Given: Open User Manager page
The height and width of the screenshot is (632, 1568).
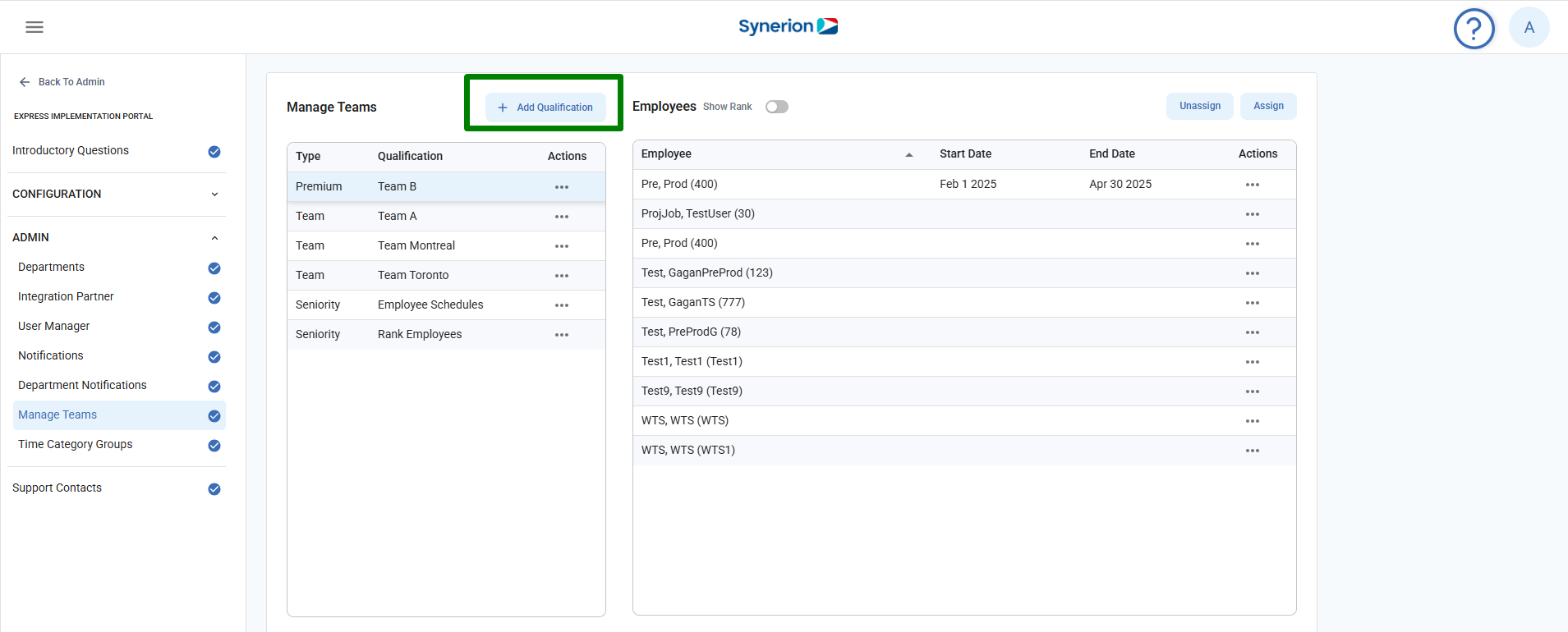Looking at the screenshot, I should (53, 326).
